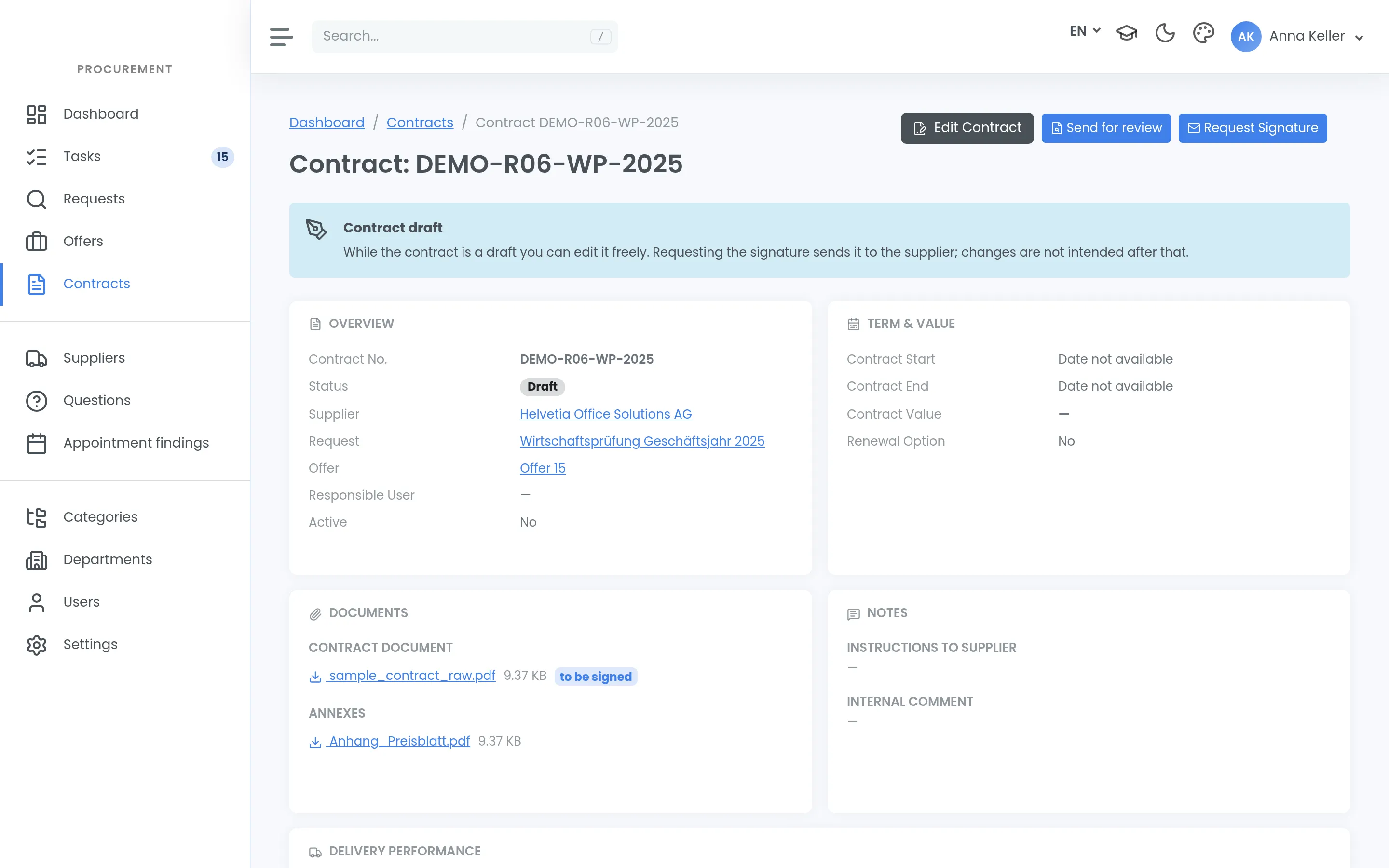Open Tasks in the sidebar
Viewport: 1389px width, 868px height.
point(124,156)
